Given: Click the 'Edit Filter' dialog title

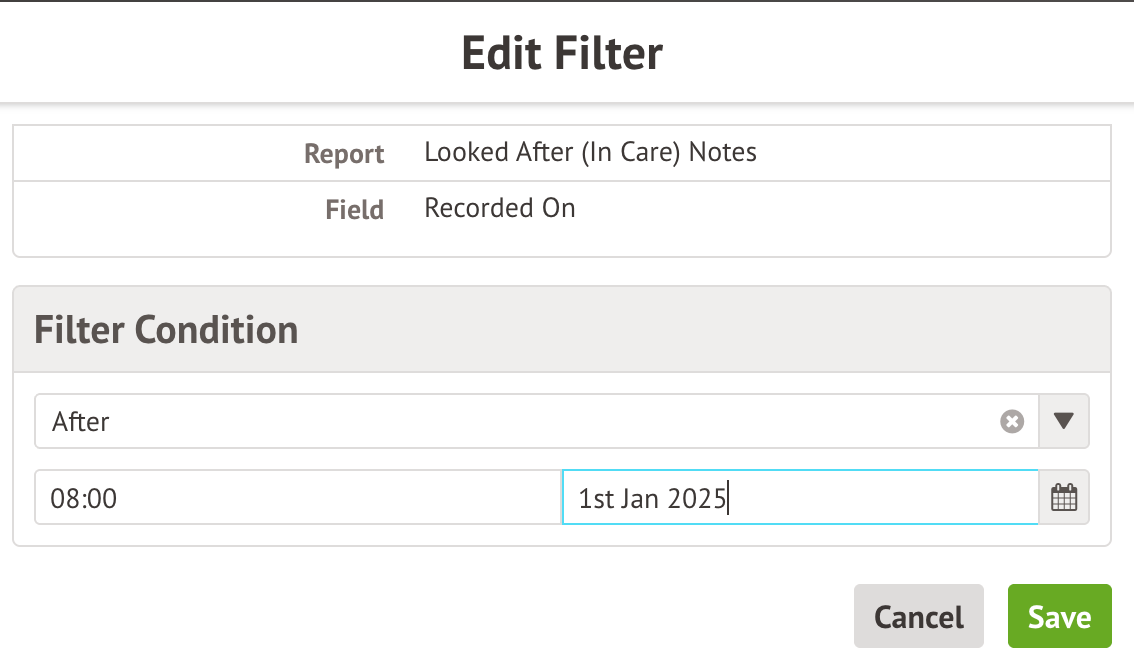Looking at the screenshot, I should [x=562, y=53].
